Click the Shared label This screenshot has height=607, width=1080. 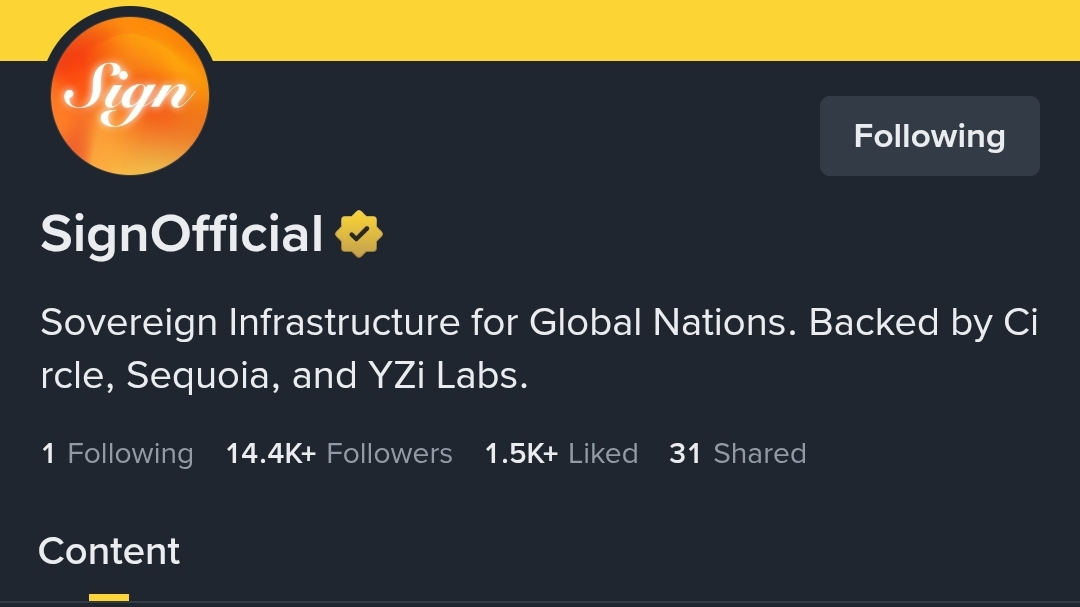[x=759, y=454]
